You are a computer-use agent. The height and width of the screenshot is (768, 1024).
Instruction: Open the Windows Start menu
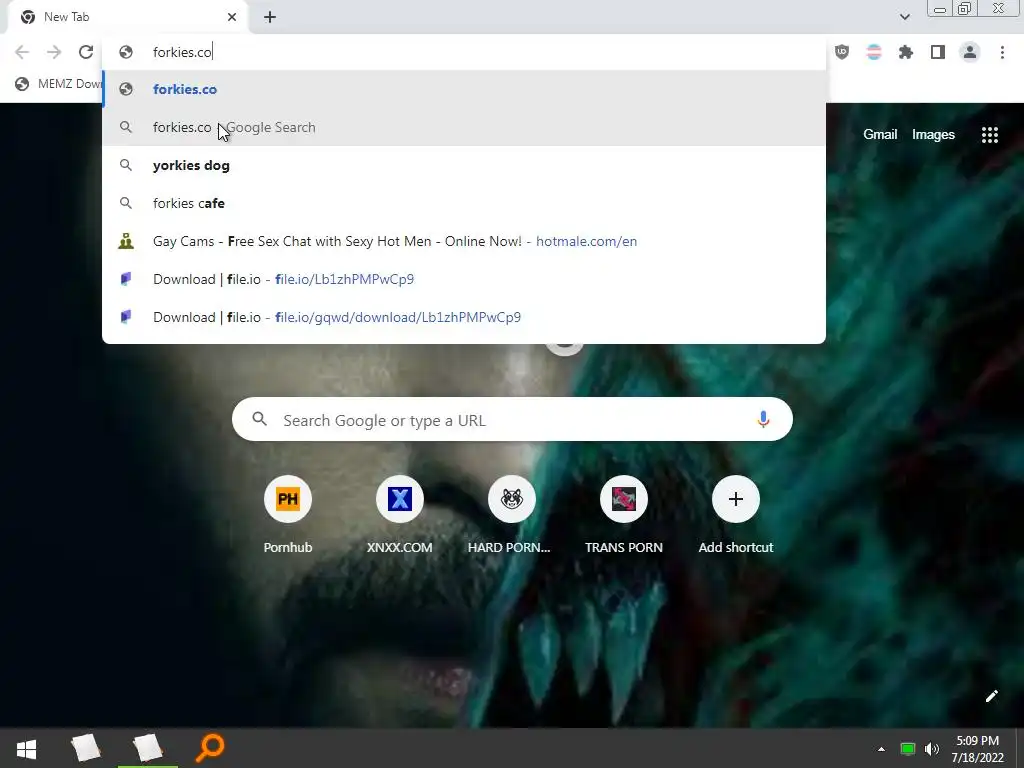[26, 748]
